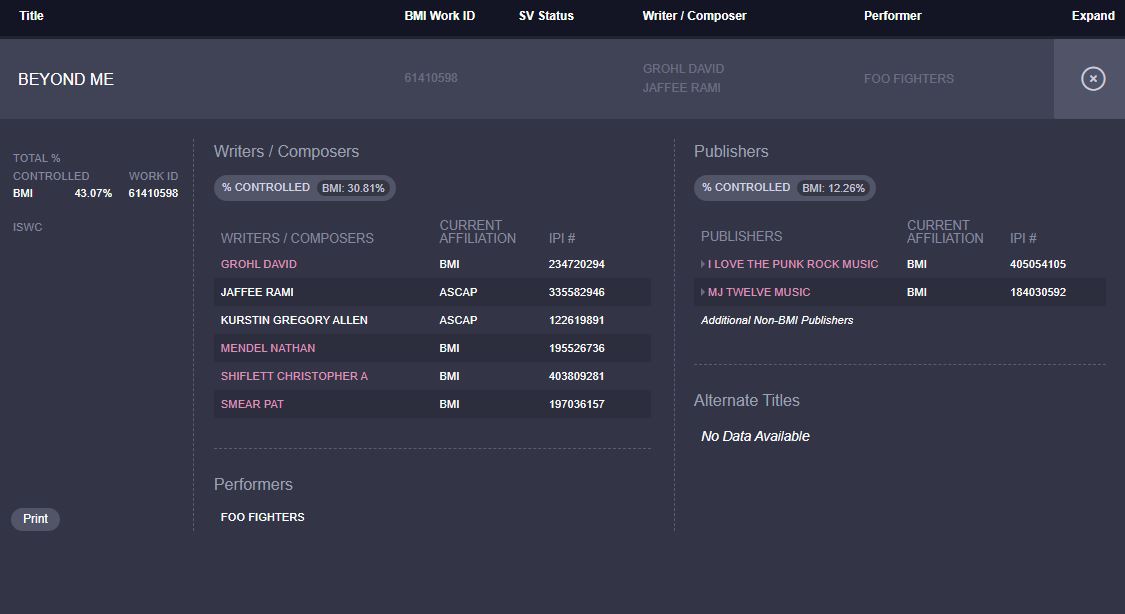Click publisher IPI number 184030592
This screenshot has height=614, width=1125.
[x=1037, y=292]
